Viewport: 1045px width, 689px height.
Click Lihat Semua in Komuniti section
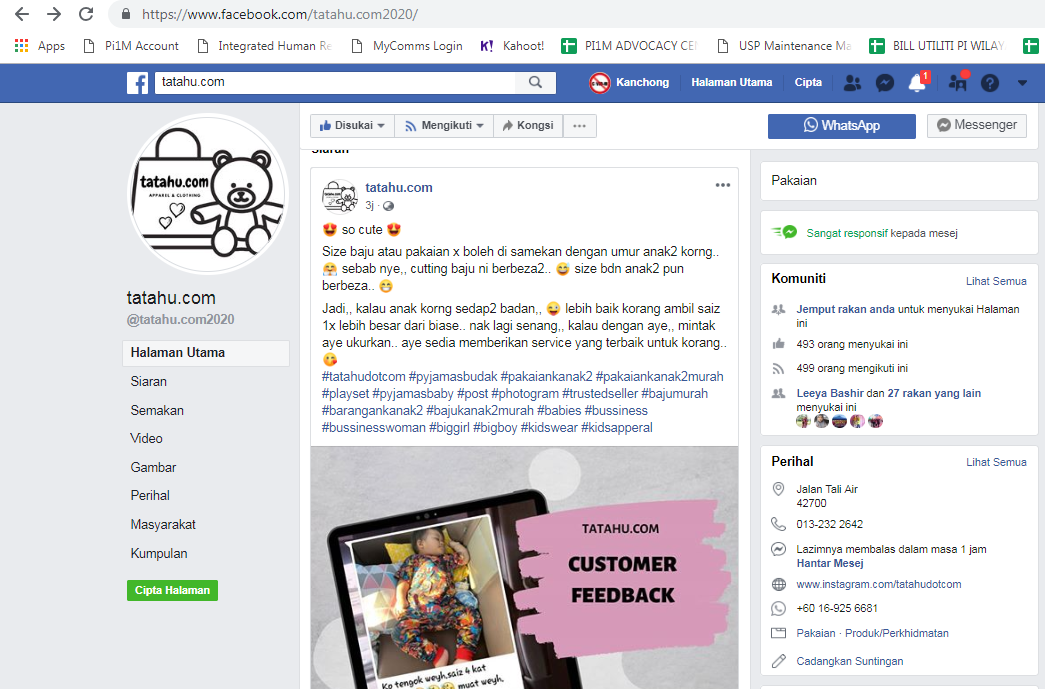click(x=996, y=281)
